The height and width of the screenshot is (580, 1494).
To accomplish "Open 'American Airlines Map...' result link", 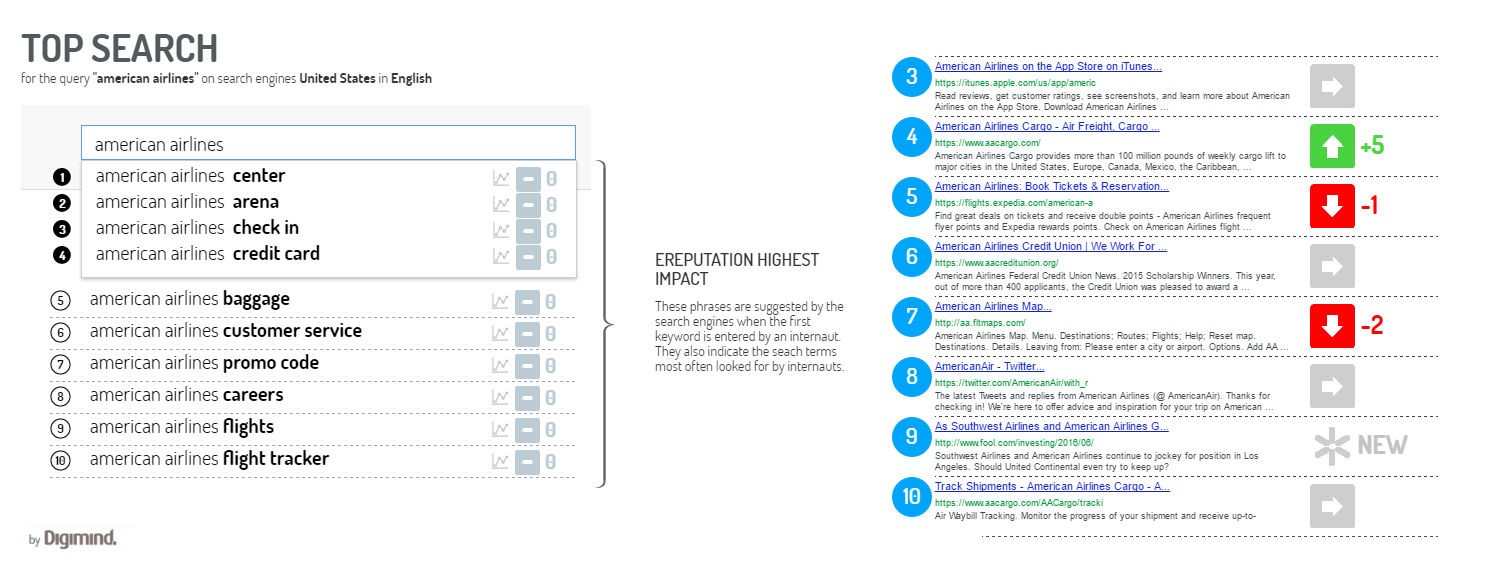I will pos(993,307).
